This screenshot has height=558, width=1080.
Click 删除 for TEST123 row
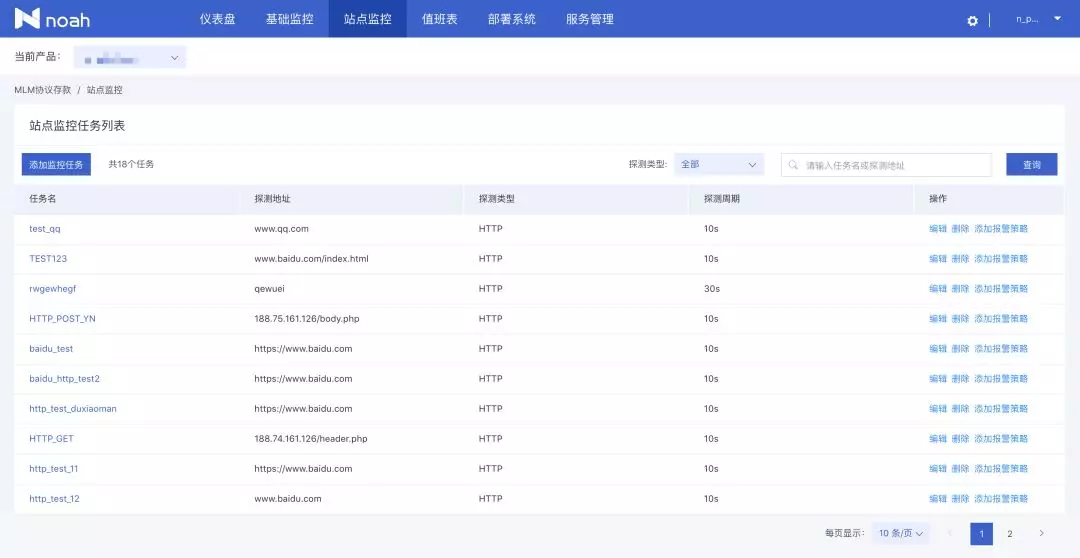(960, 258)
